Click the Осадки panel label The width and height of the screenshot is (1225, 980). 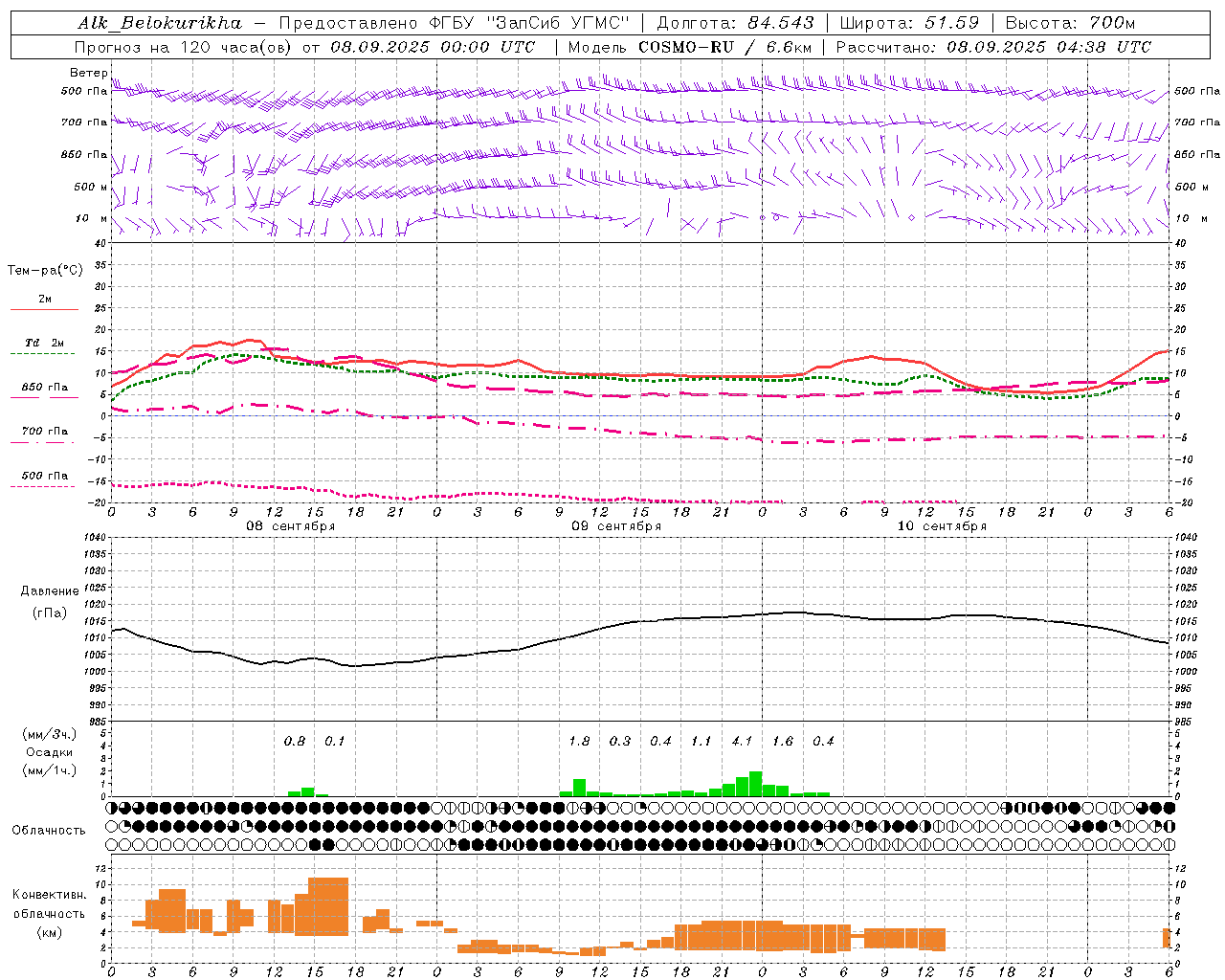click(50, 752)
